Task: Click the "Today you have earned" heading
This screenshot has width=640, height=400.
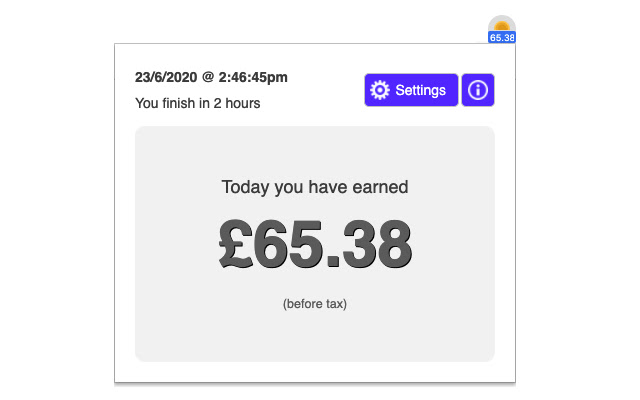Action: 315,187
